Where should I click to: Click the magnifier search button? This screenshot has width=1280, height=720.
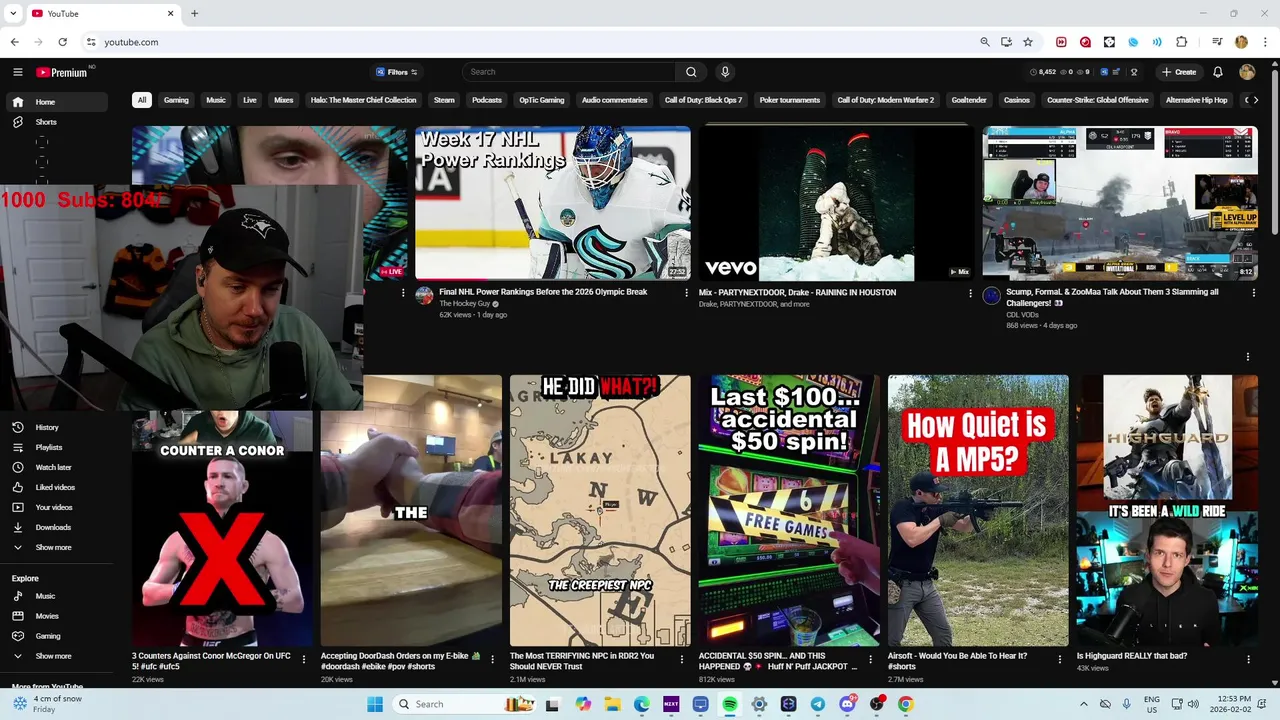[691, 72]
